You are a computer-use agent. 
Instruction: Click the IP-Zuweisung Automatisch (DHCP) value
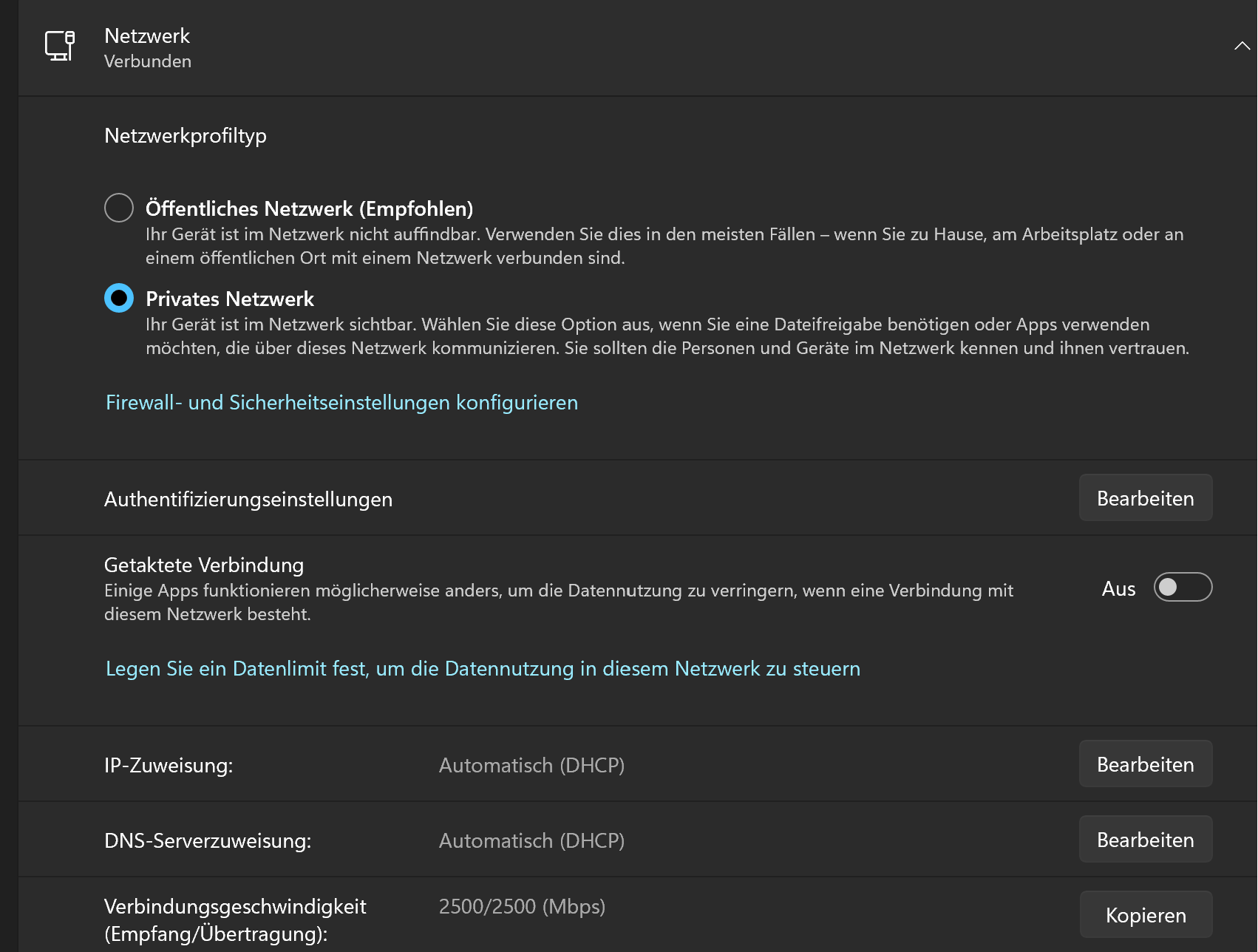click(531, 765)
